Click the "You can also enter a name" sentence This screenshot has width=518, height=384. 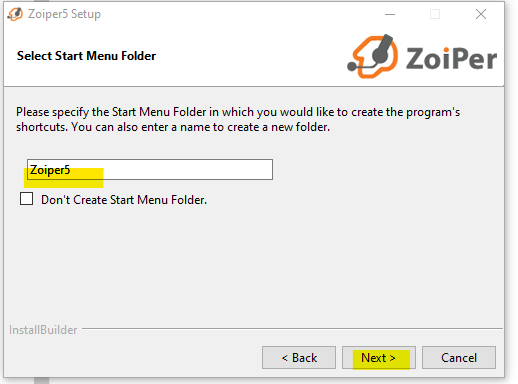click(201, 127)
